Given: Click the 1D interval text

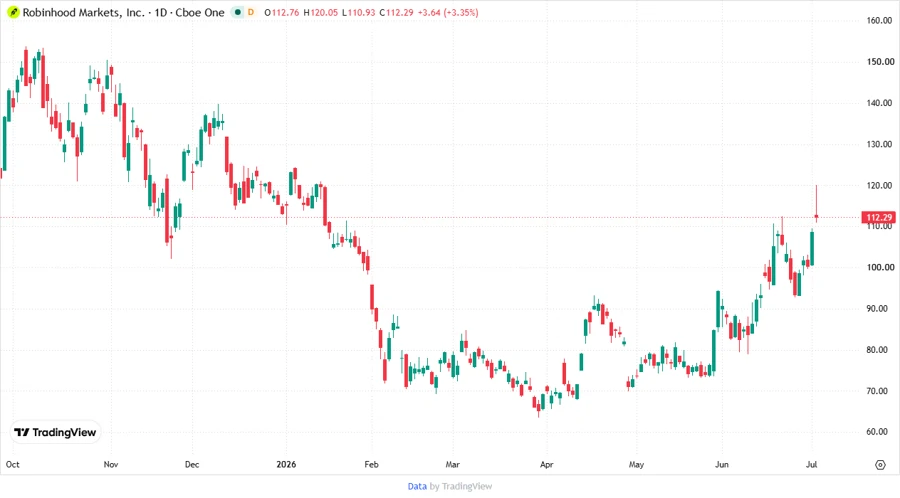Looking at the screenshot, I should 160,13.
